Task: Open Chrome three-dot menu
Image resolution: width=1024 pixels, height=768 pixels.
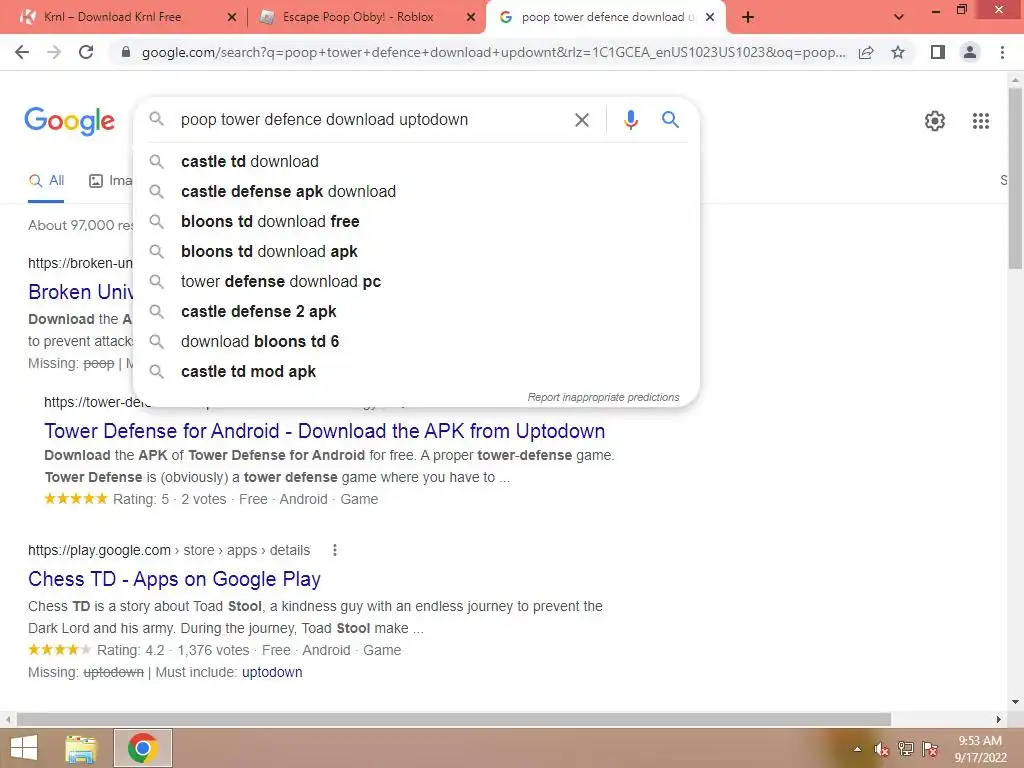Action: tap(1002, 52)
